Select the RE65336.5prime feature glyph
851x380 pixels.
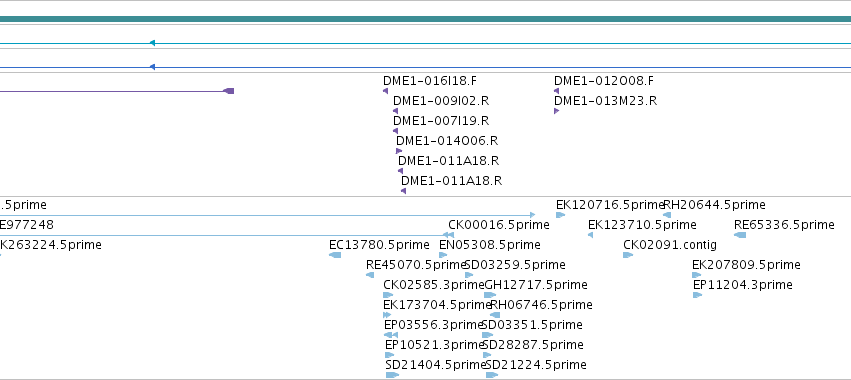[x=740, y=235]
